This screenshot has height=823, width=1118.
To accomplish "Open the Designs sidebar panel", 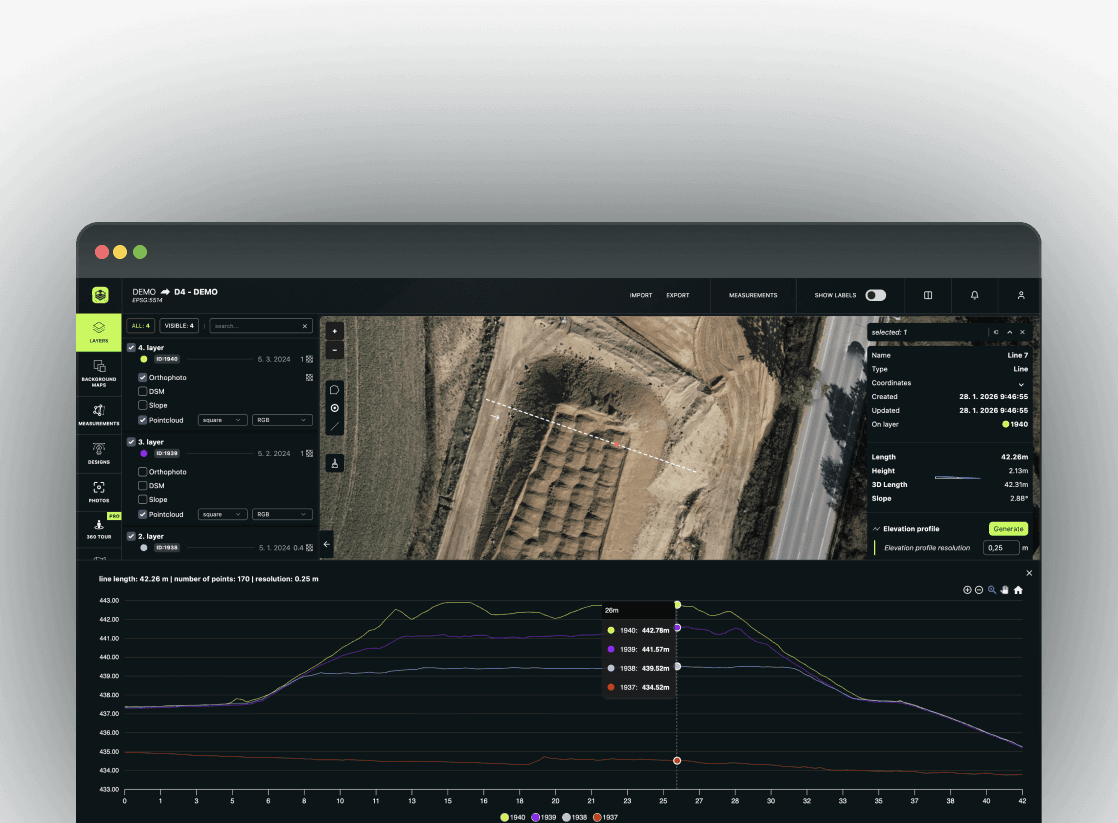I will [99, 453].
